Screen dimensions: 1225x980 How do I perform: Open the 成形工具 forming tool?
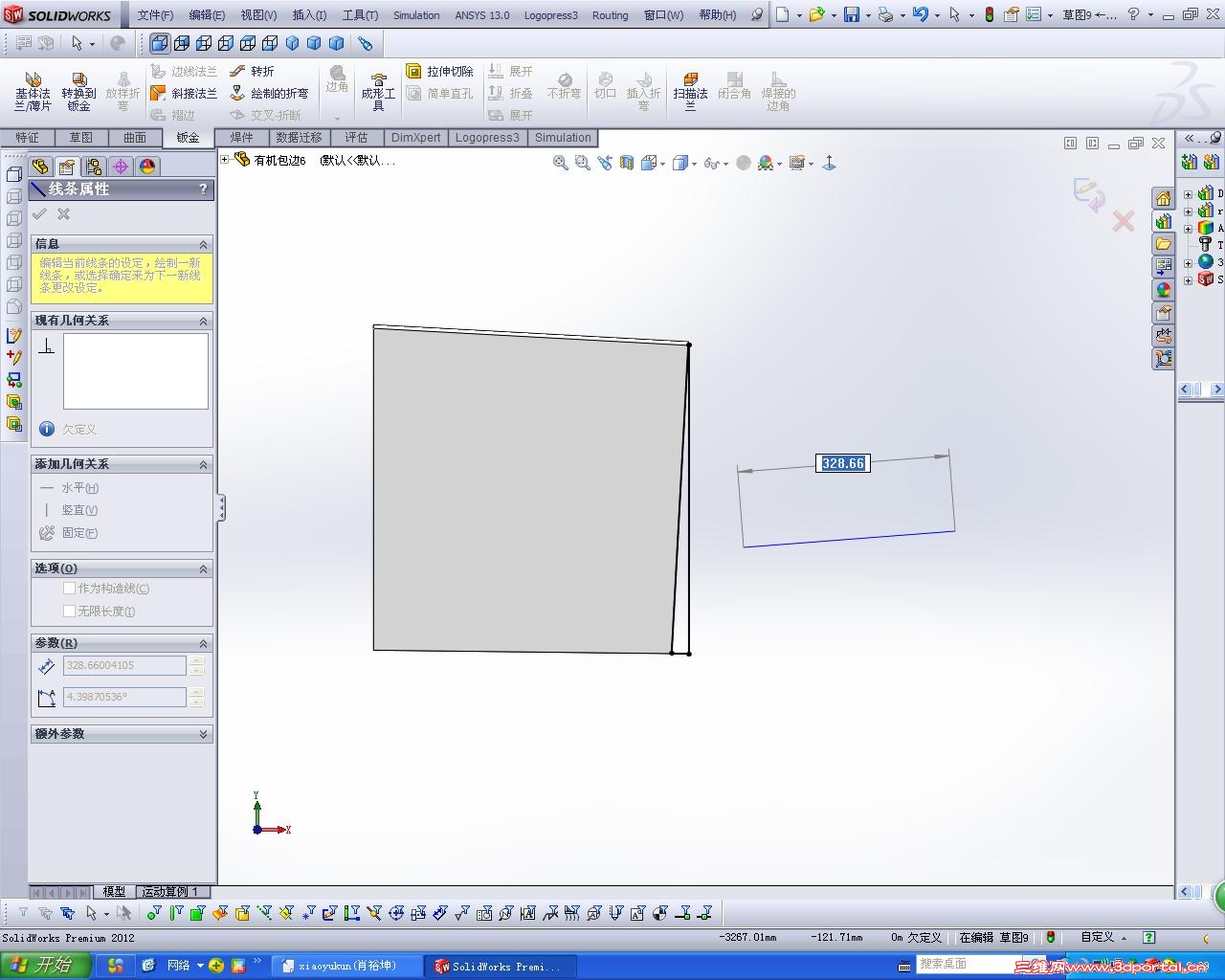pyautogui.click(x=378, y=92)
